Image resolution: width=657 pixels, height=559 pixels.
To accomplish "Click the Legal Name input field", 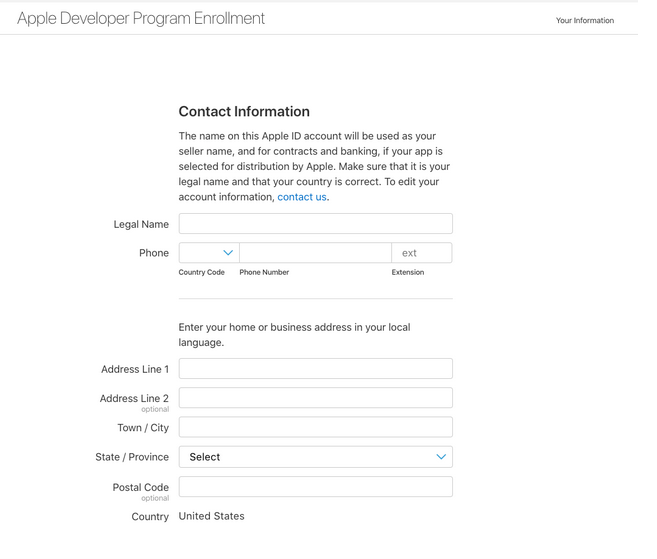I will (x=316, y=224).
